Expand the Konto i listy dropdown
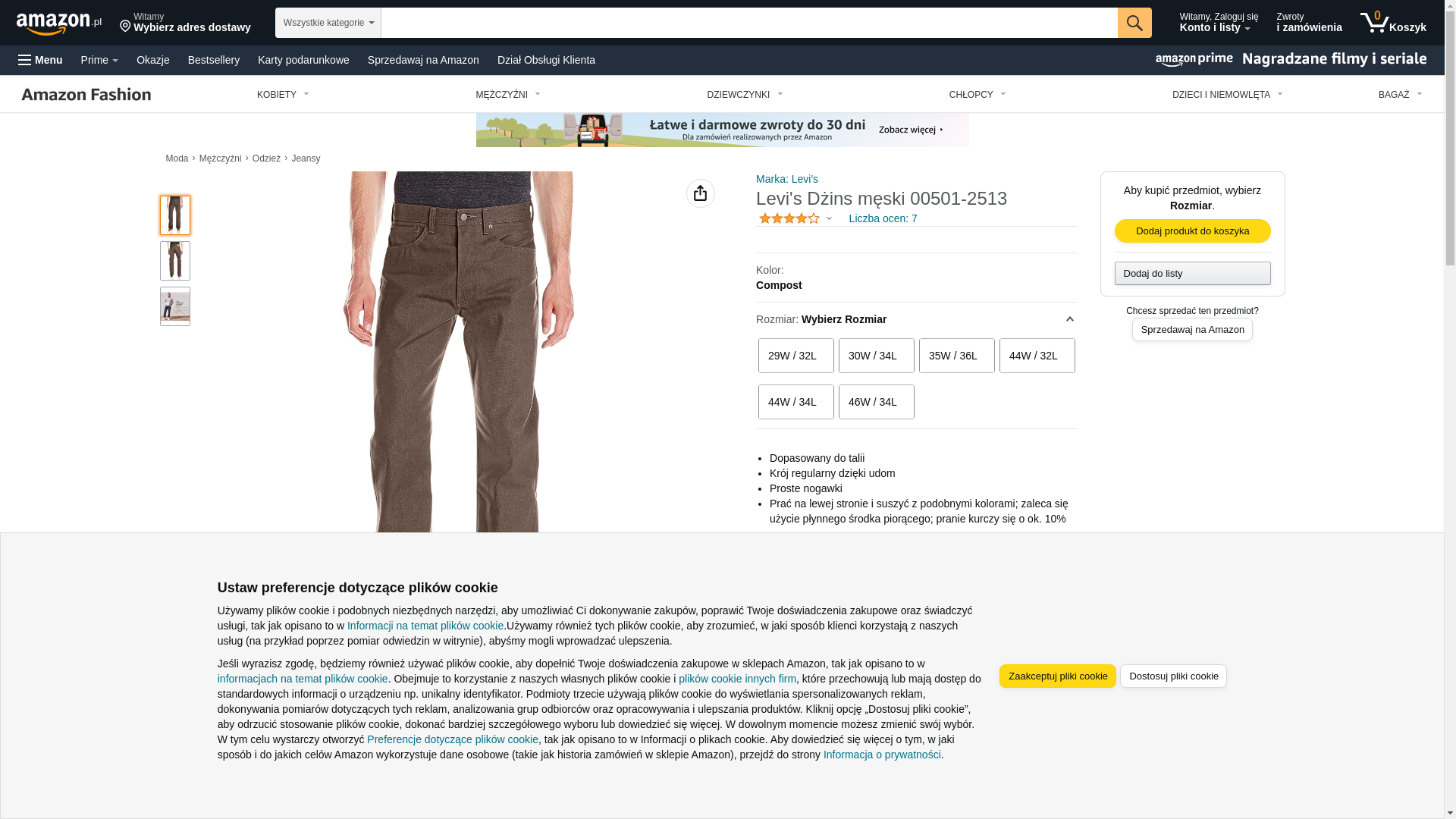 point(1219,23)
